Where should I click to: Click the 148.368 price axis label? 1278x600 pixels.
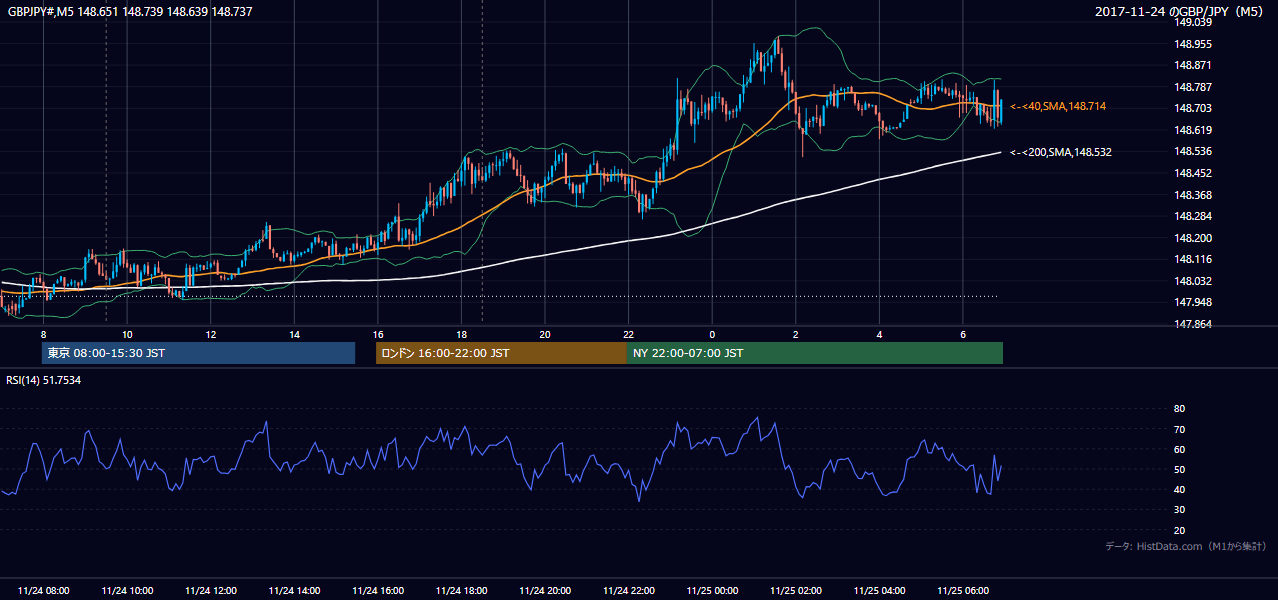[1193, 195]
